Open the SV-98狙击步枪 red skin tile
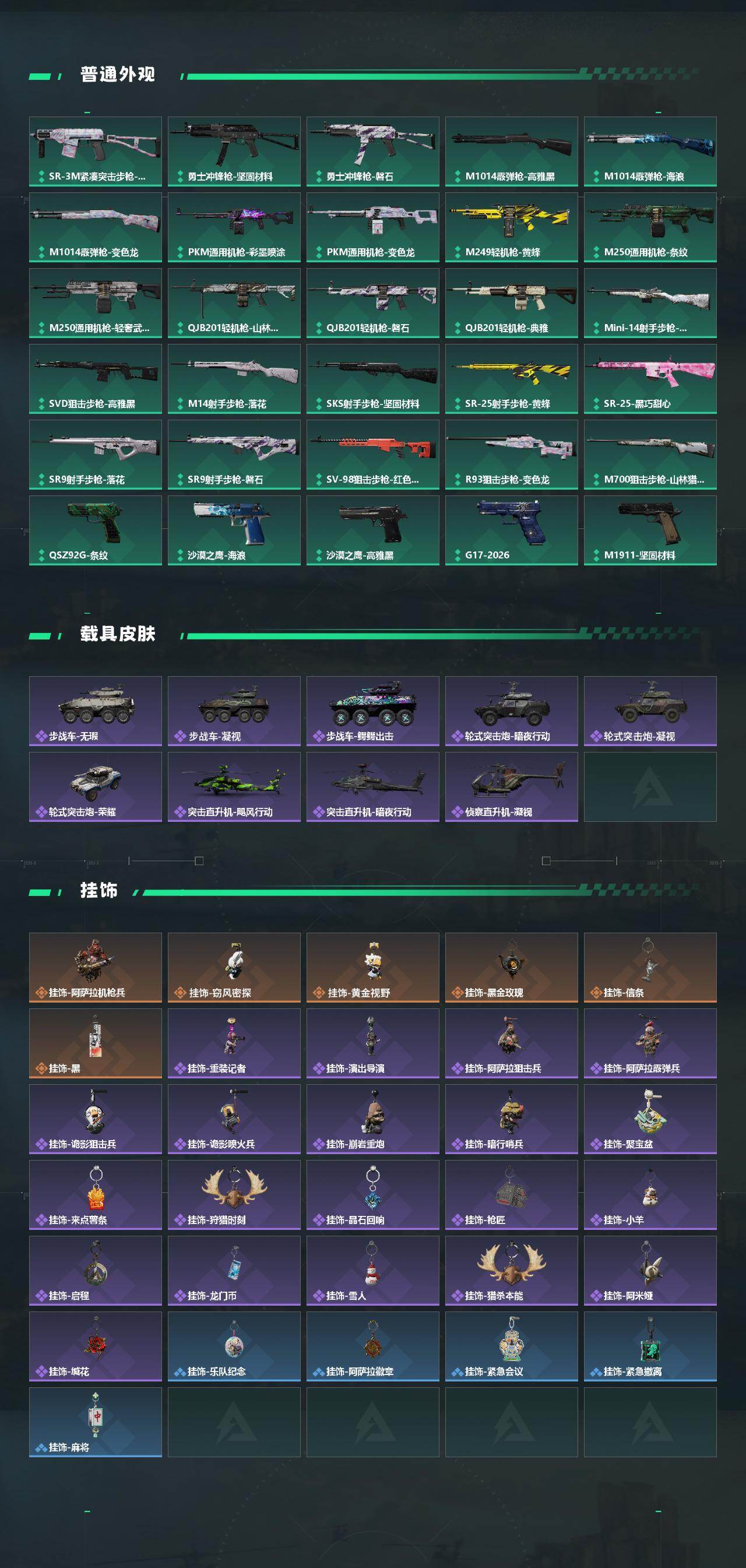 click(372, 455)
